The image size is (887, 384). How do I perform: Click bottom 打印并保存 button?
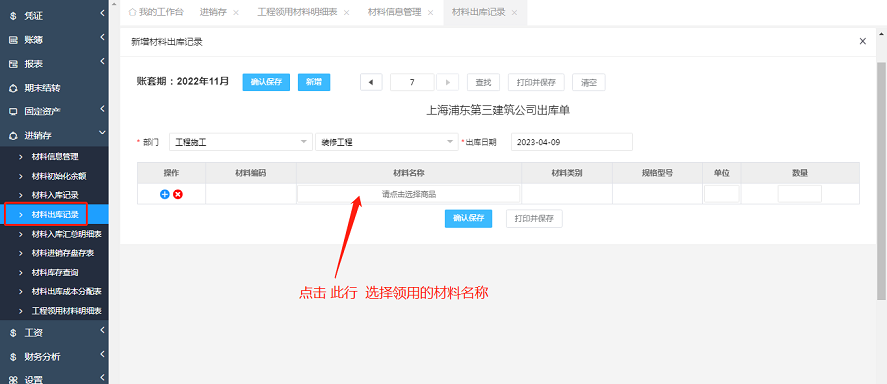tap(535, 218)
